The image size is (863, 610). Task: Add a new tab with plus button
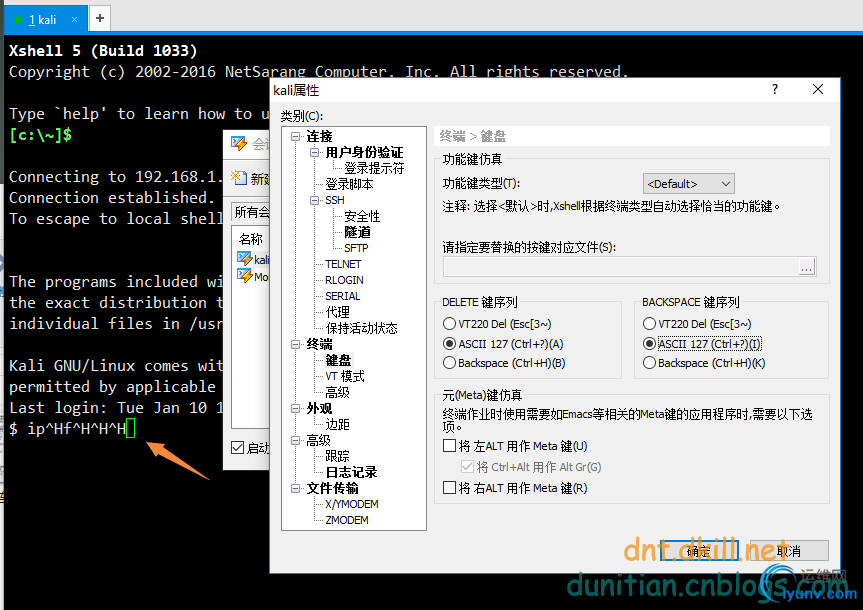click(100, 18)
